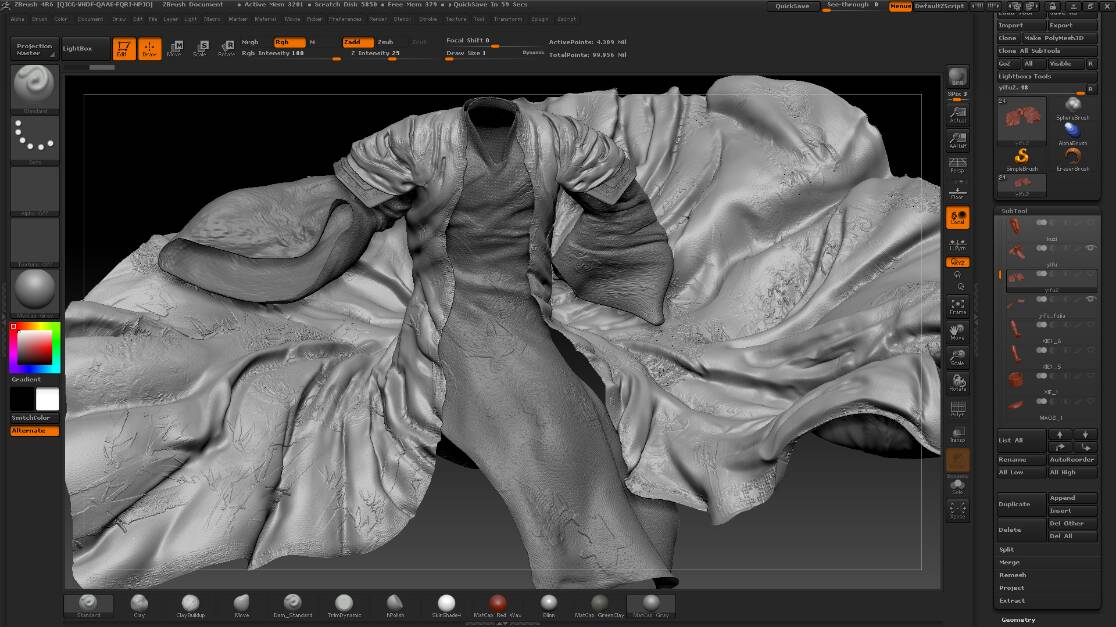Open the Material menu
Image resolution: width=1116 pixels, height=627 pixels.
point(266,19)
